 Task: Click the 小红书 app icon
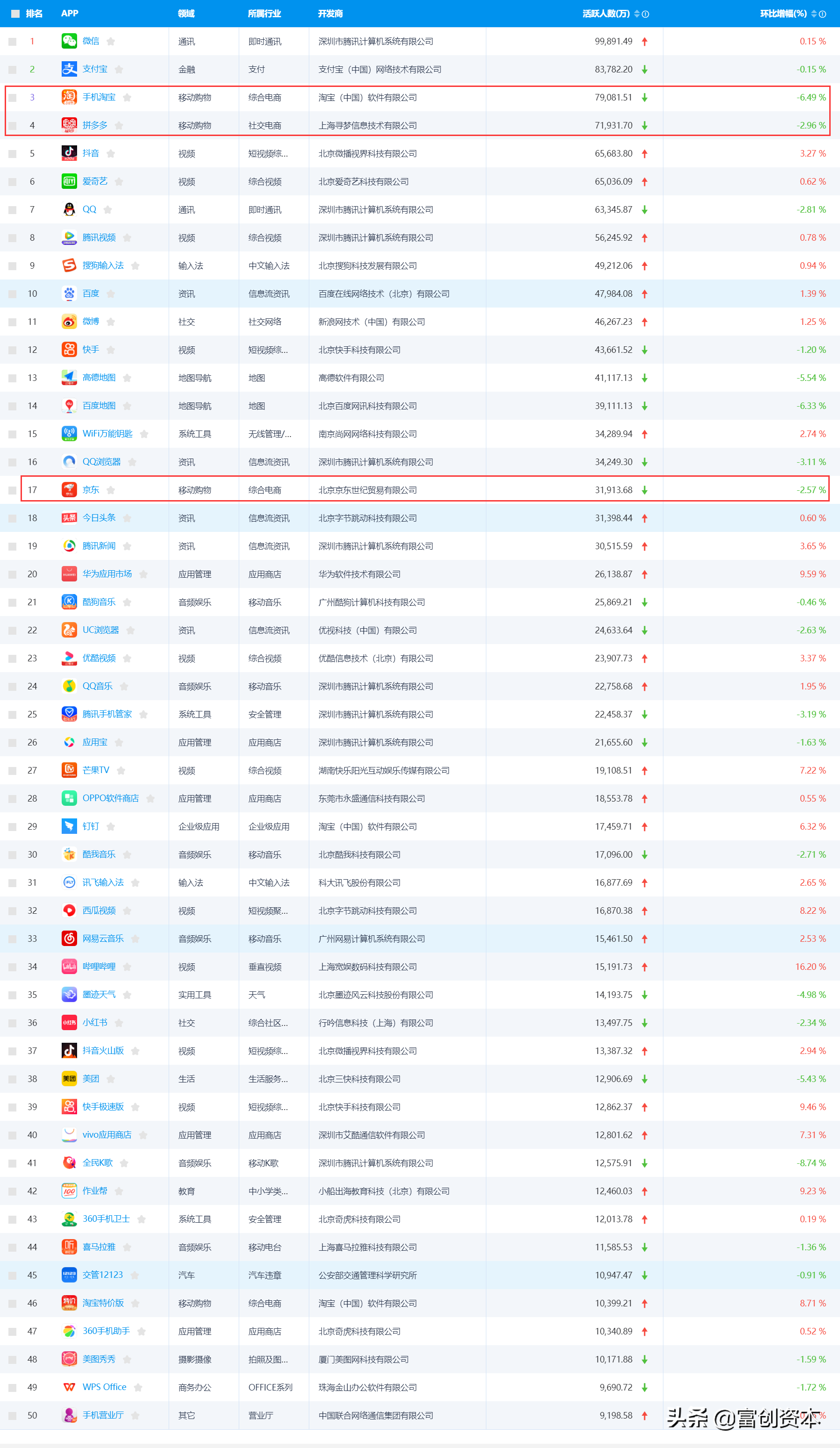(x=69, y=1022)
